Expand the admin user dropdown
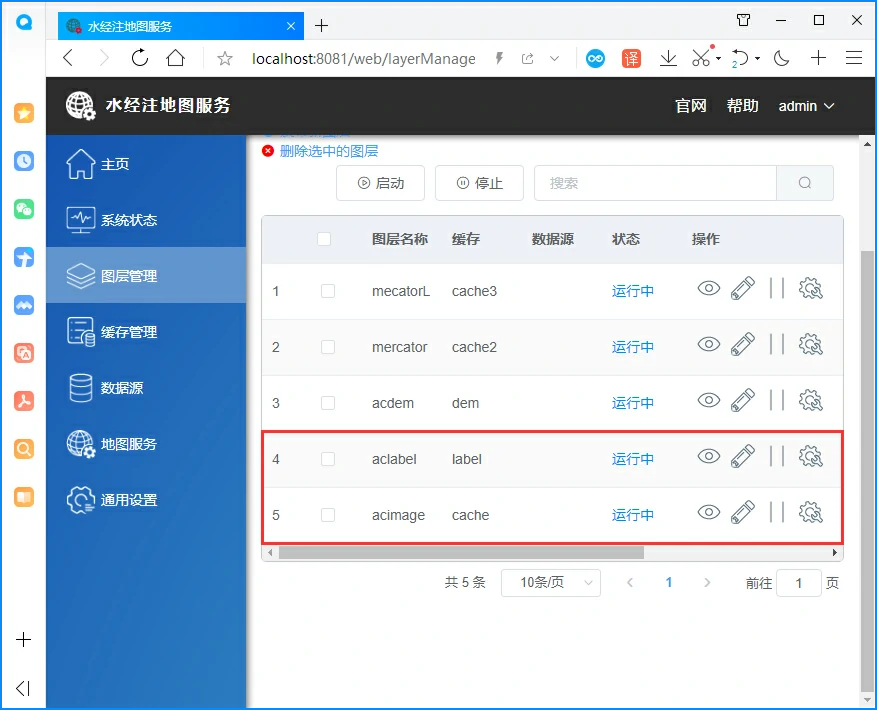877x710 pixels. [x=806, y=106]
